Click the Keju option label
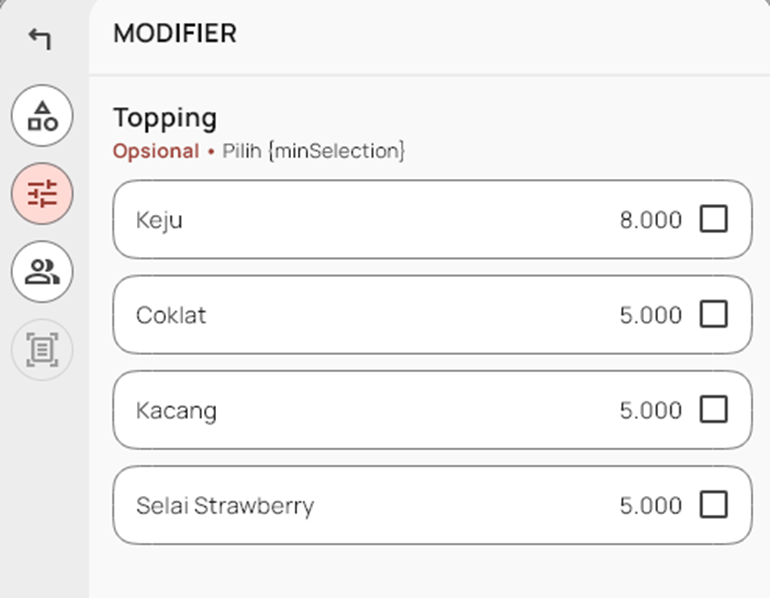Image resolution: width=770 pixels, height=598 pixels. tap(159, 220)
